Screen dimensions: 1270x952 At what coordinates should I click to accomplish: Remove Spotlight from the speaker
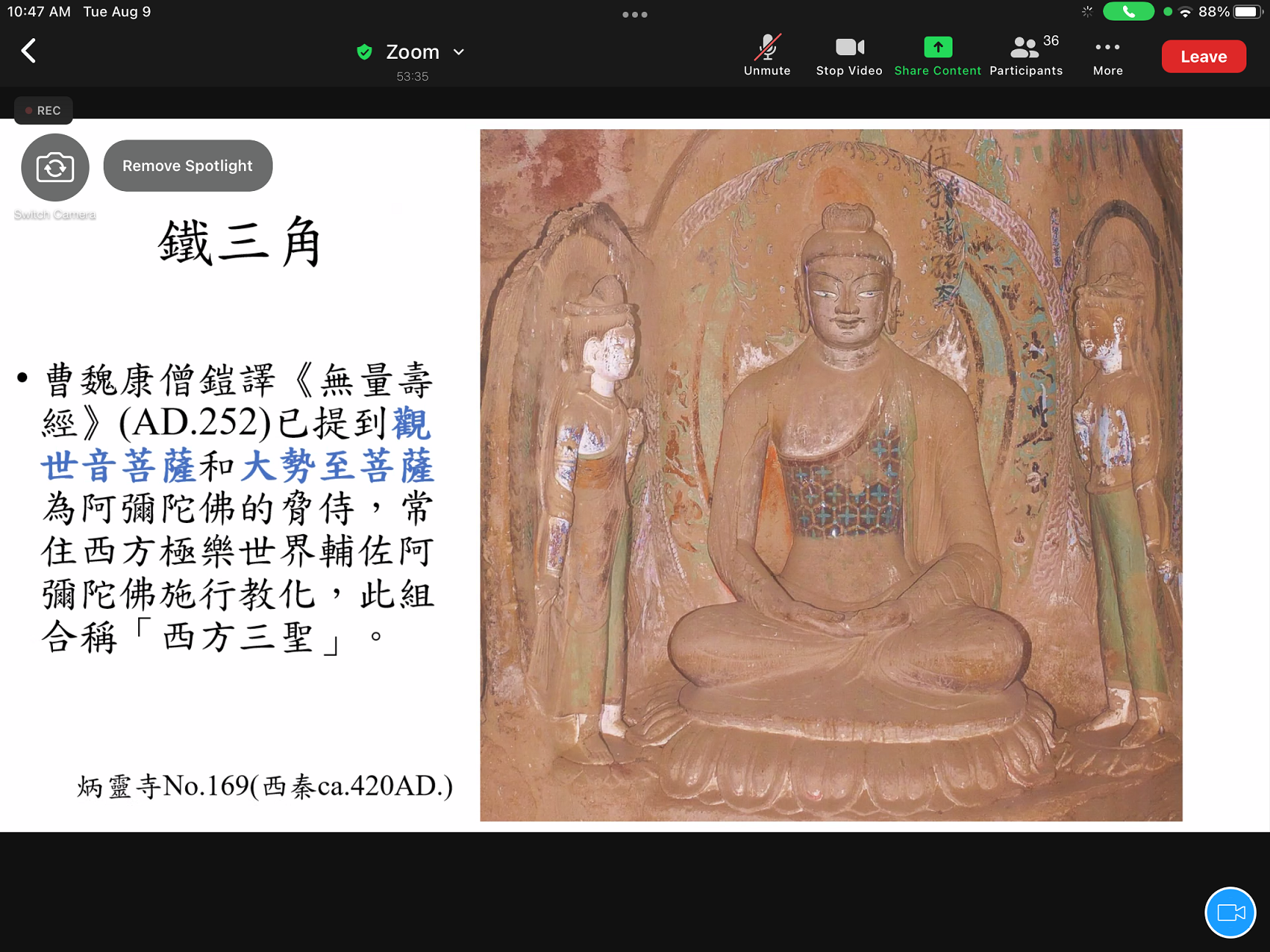(187, 166)
